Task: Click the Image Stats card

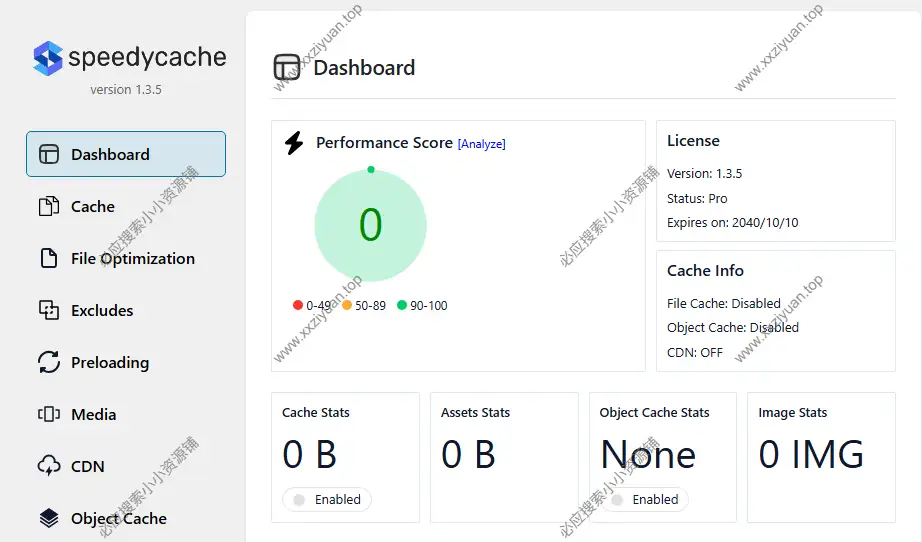Action: tap(820, 456)
